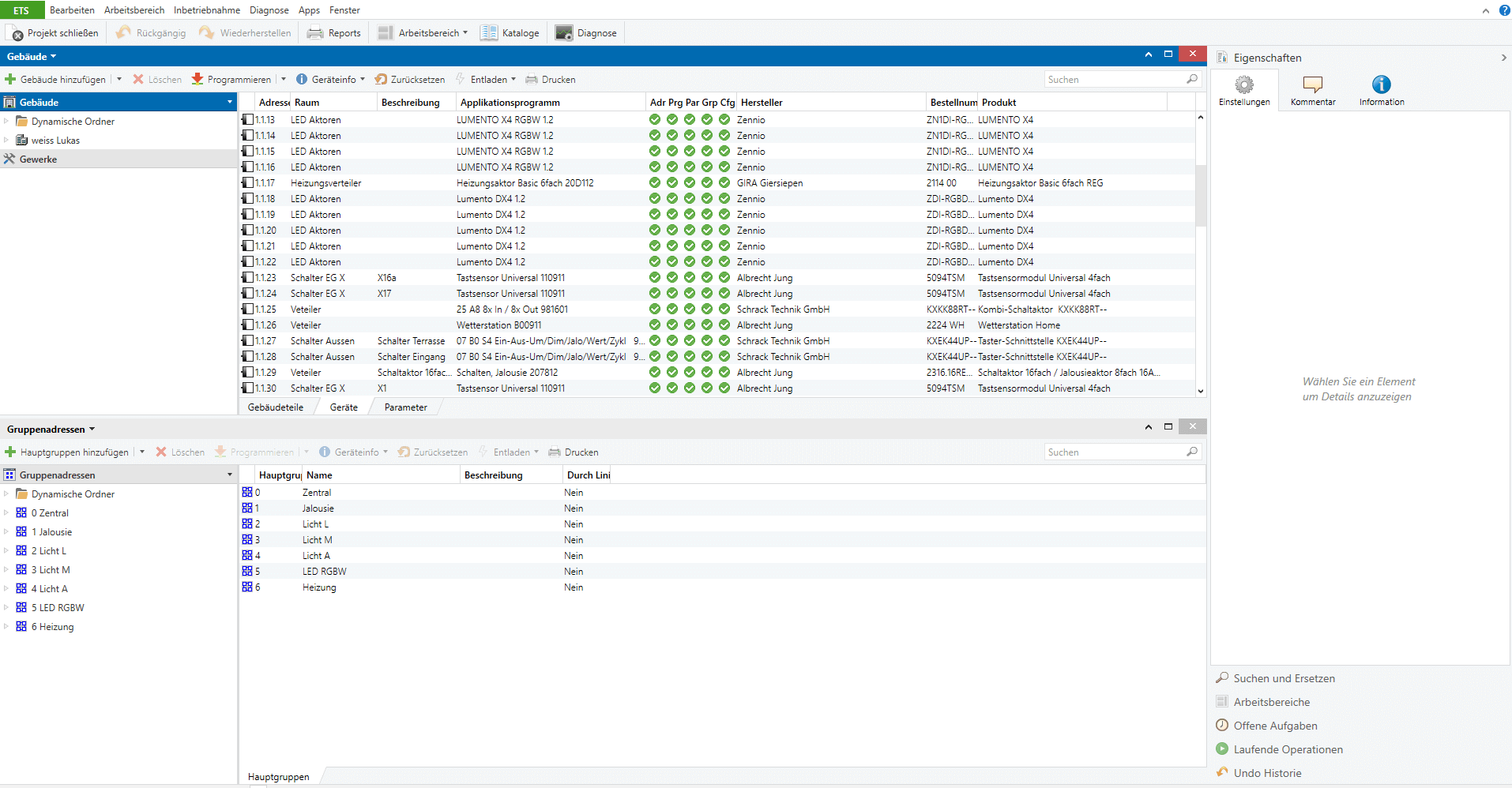Viewport: 1512px width, 788px height.
Task: Select the Geräte tab
Action: (x=344, y=407)
